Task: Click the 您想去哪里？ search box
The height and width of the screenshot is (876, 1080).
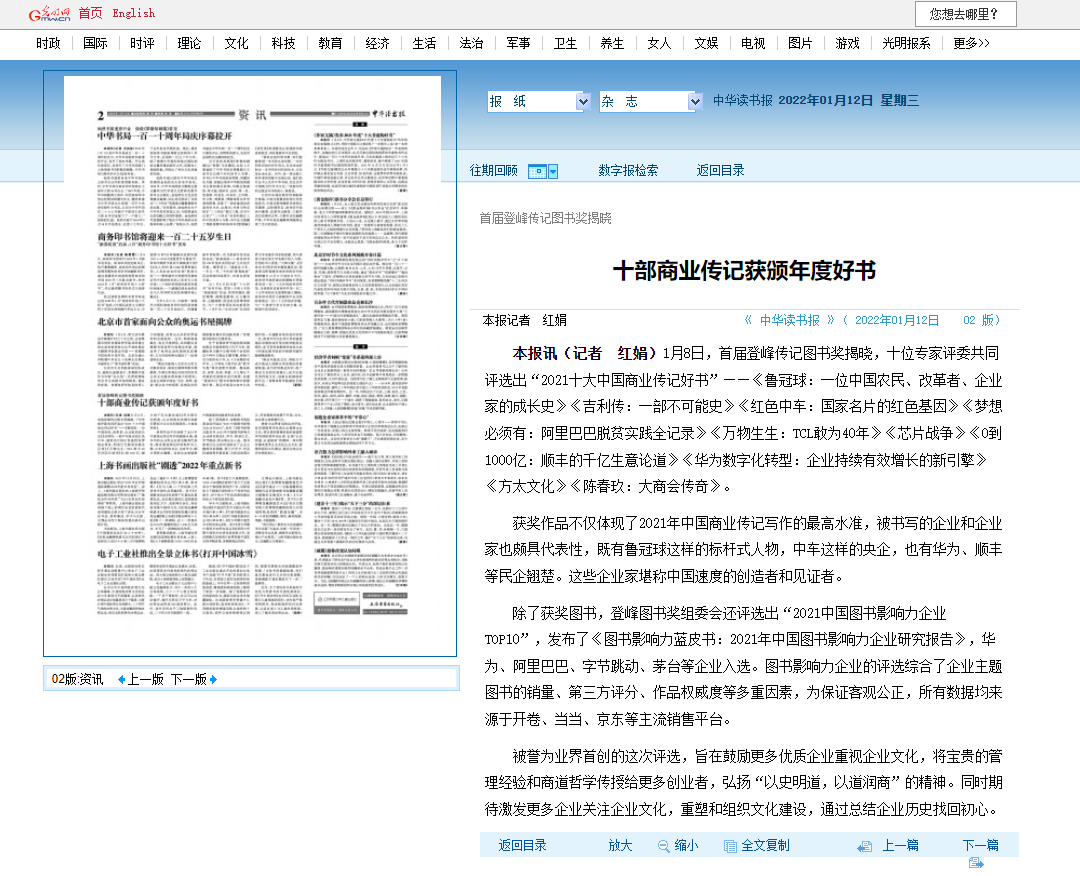Action: point(966,14)
